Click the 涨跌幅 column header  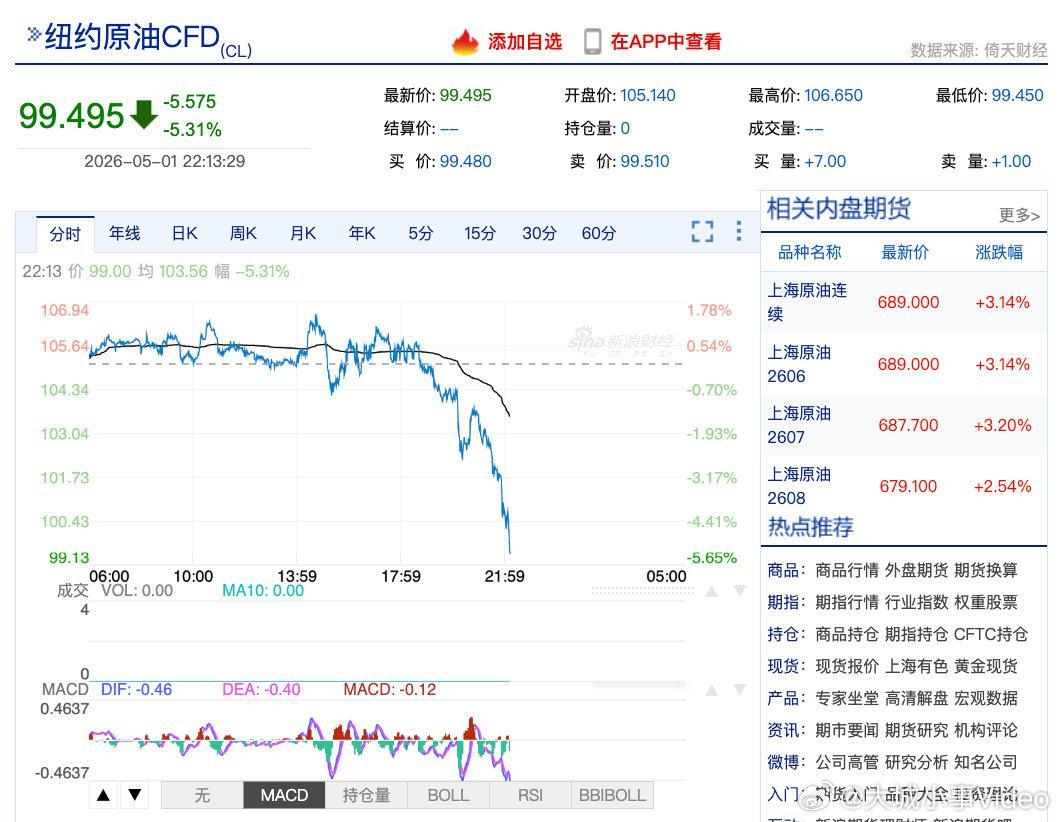(x=998, y=252)
